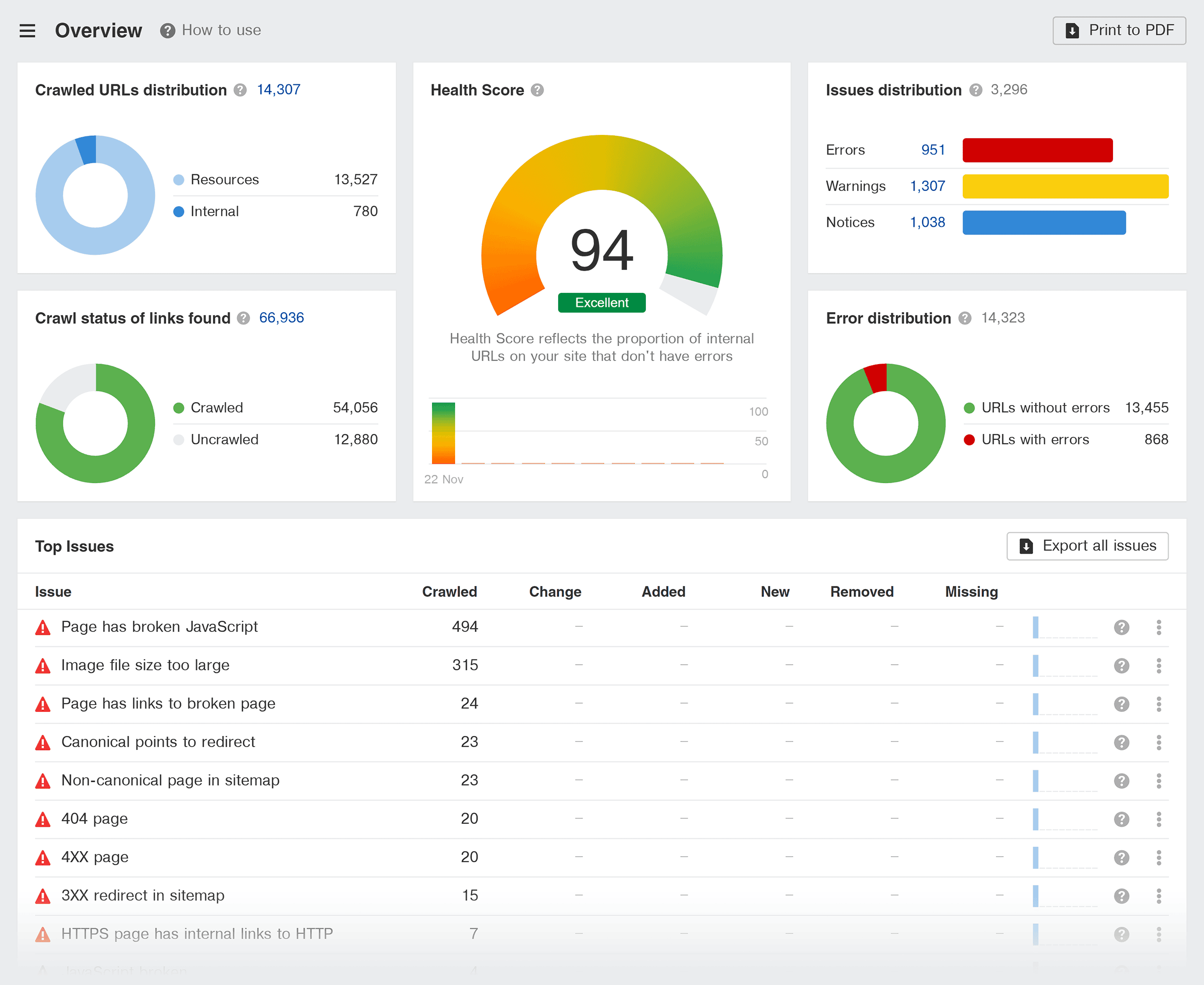
Task: Click the Print to PDF button
Action: (x=1118, y=30)
